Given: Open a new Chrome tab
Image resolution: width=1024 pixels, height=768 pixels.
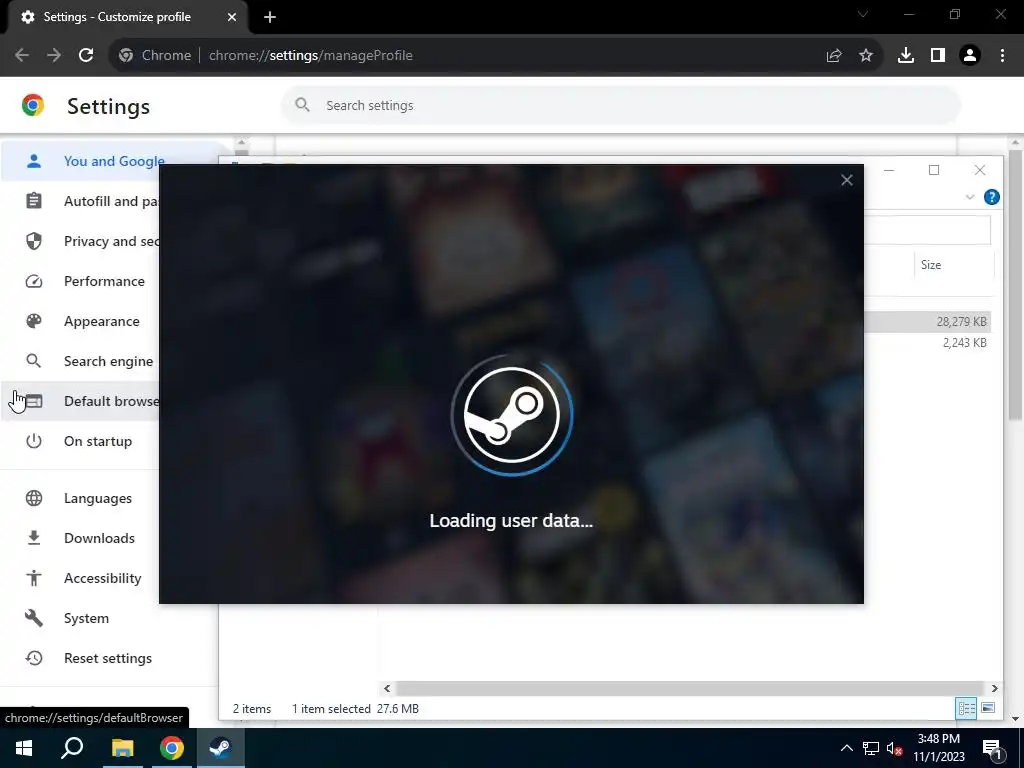Looking at the screenshot, I should tap(270, 17).
